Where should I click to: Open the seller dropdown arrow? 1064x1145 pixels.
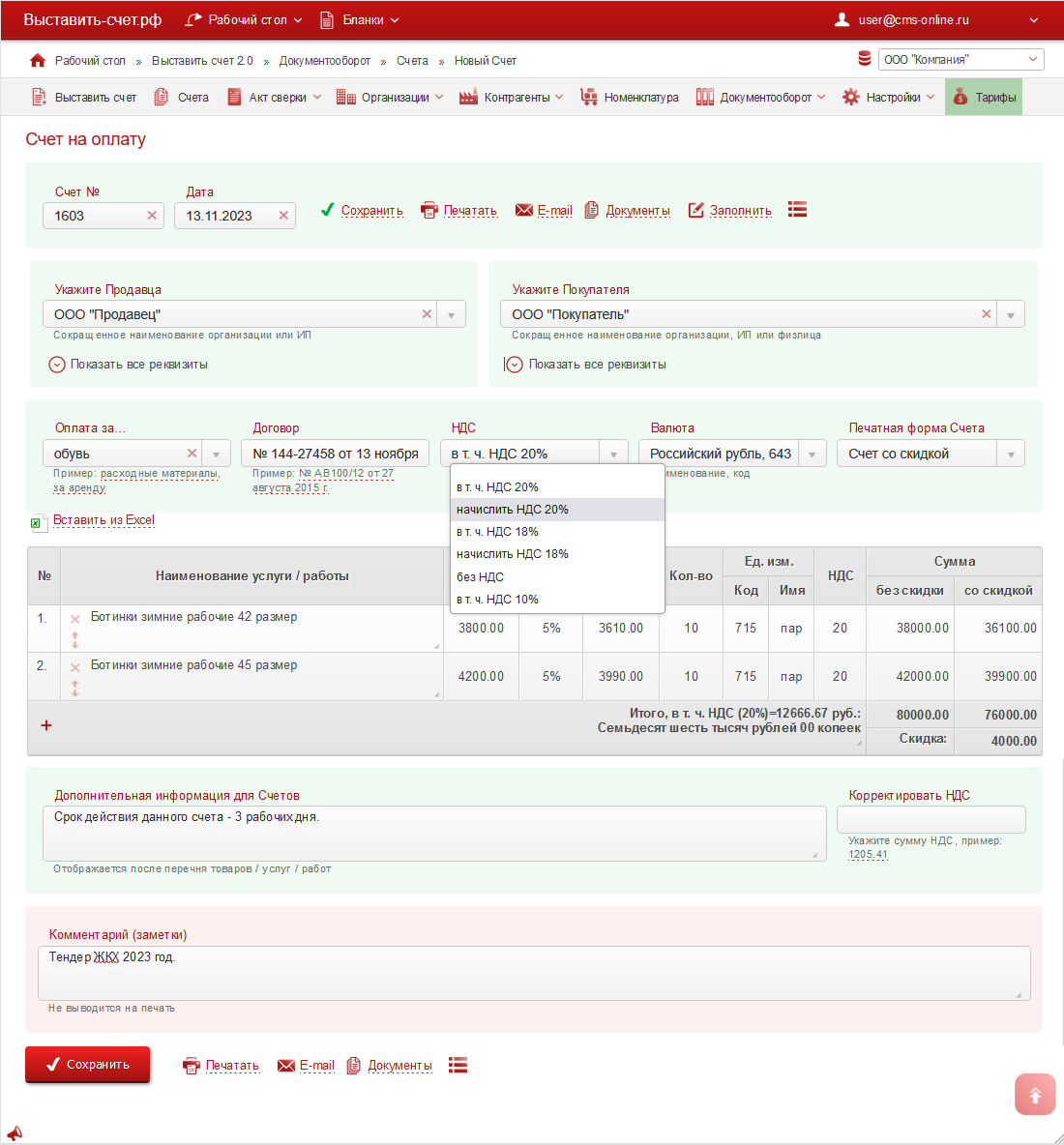pos(452,314)
